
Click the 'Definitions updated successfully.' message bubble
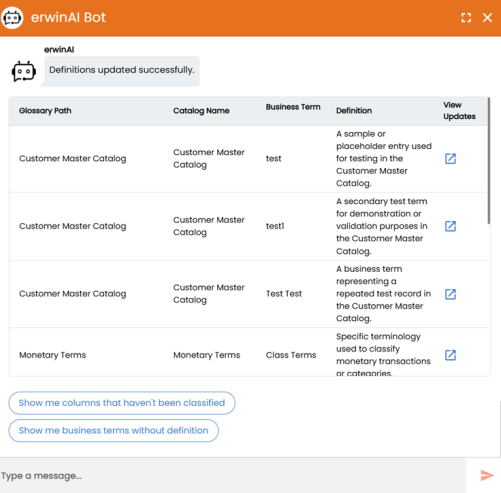coord(122,71)
